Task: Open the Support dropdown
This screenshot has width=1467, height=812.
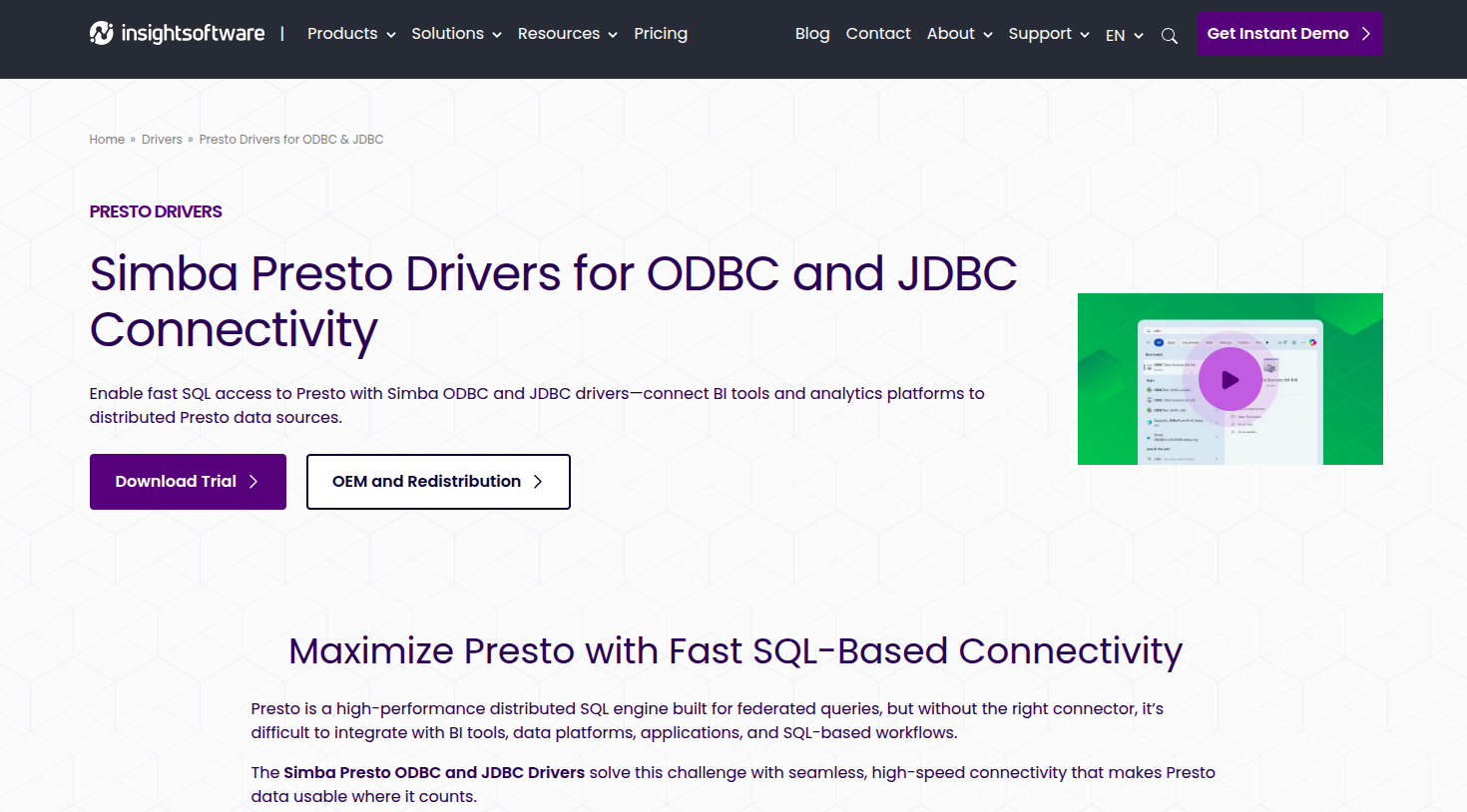Action: pyautogui.click(x=1048, y=34)
